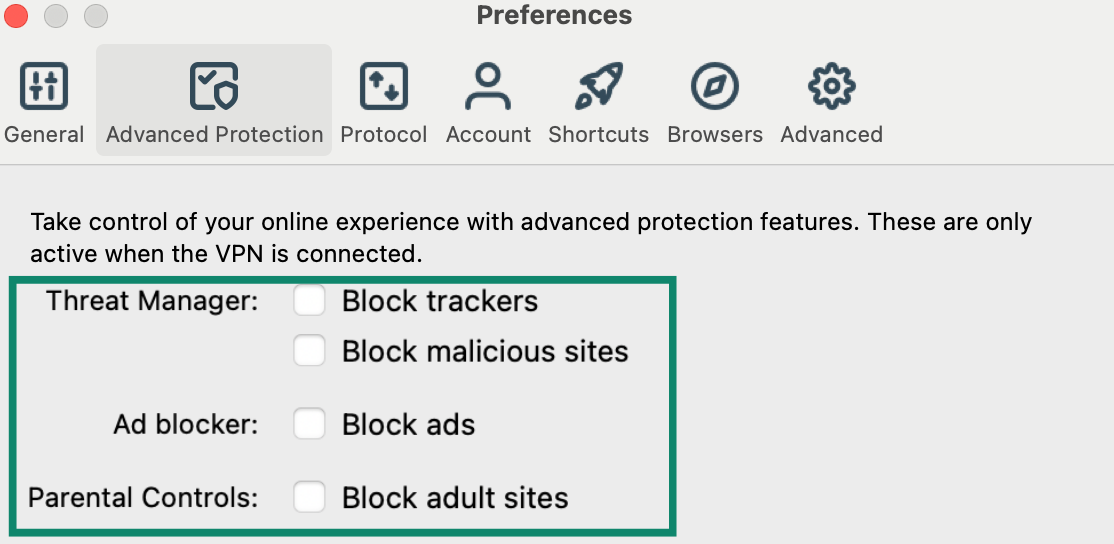Click the "Block malicious sites" label text
The width and height of the screenshot is (1114, 544).
pyautogui.click(x=485, y=352)
